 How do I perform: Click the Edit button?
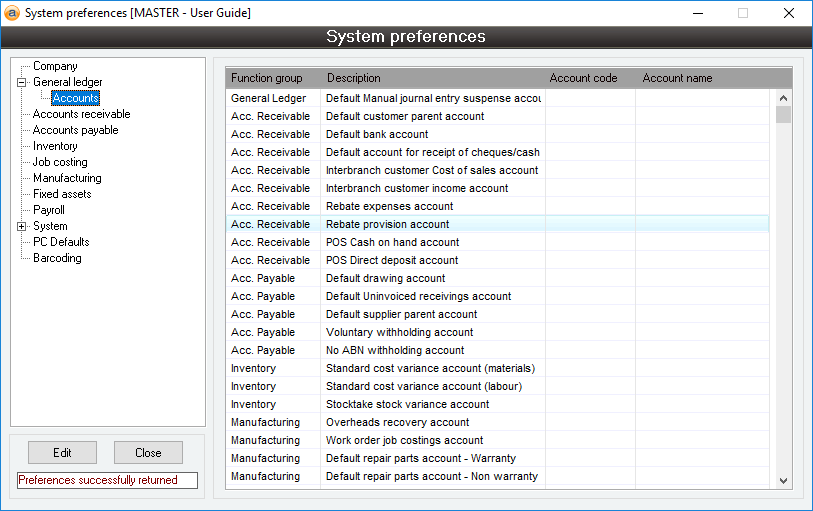coord(62,452)
